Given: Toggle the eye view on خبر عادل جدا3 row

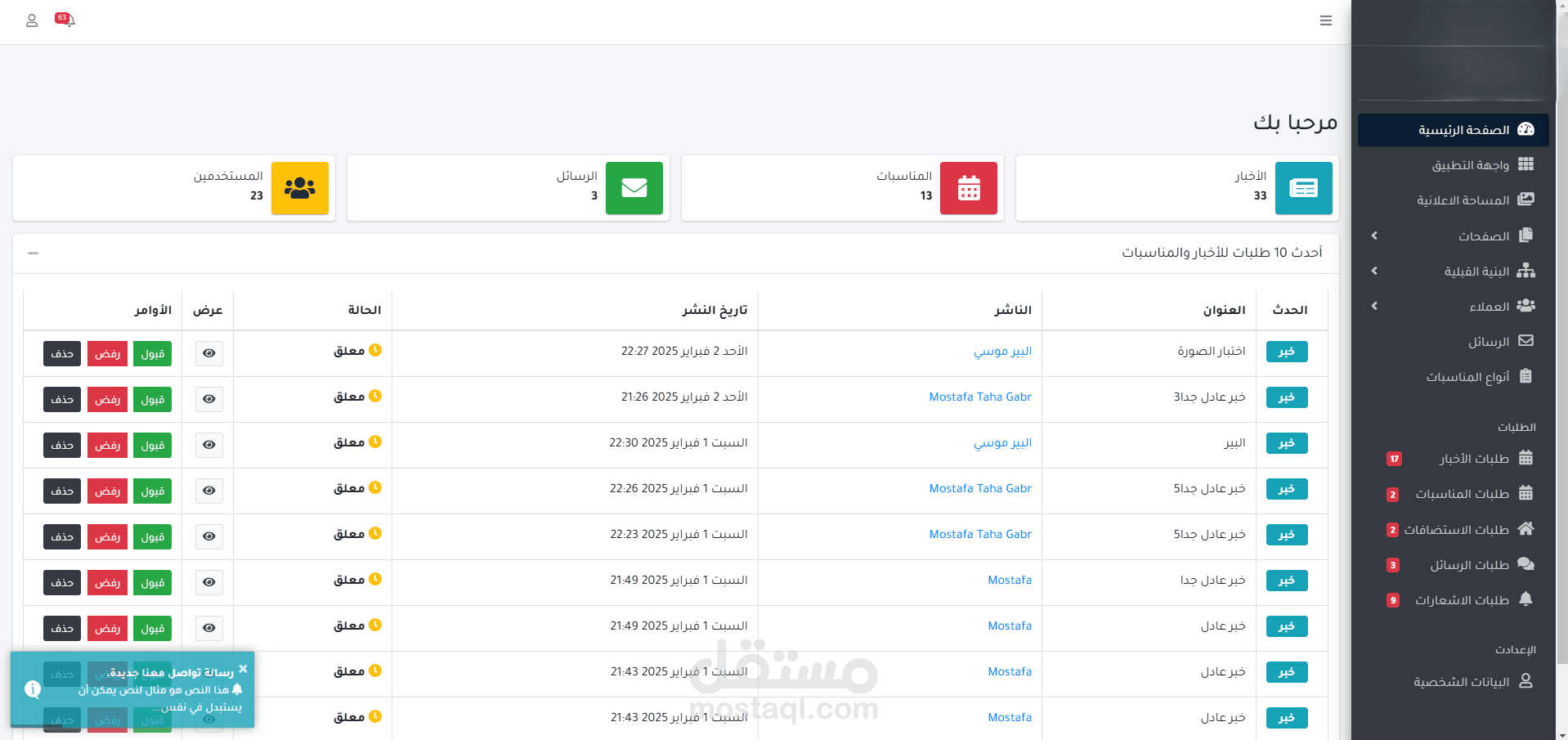Looking at the screenshot, I should click(x=208, y=399).
